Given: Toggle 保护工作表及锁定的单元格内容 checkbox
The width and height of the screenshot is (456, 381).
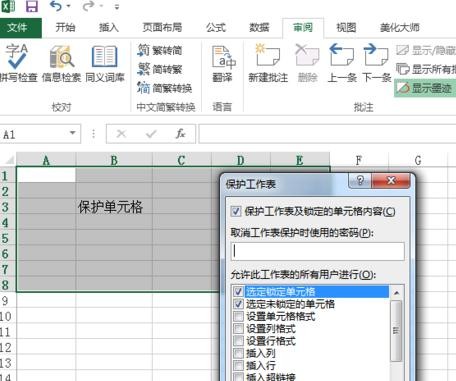Looking at the screenshot, I should click(x=236, y=211).
